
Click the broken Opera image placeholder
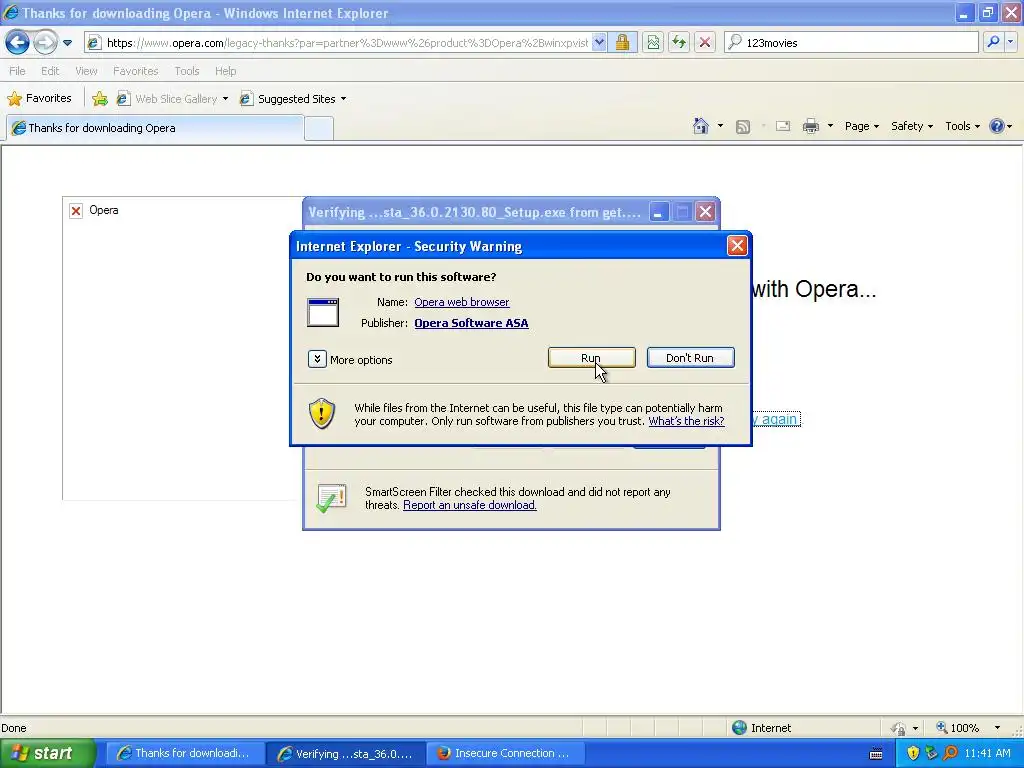click(76, 210)
